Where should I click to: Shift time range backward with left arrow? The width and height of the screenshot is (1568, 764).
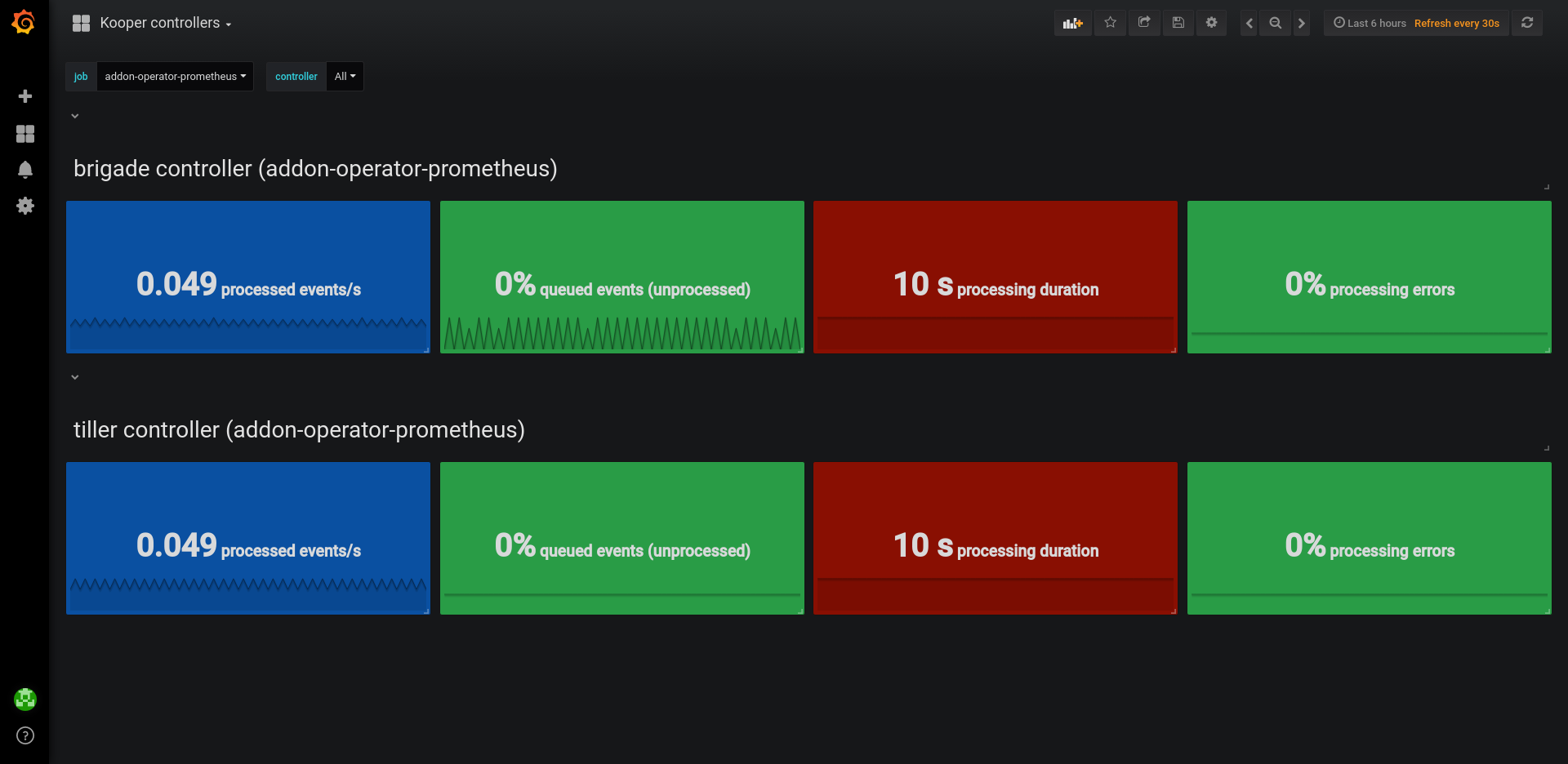pos(1249,23)
